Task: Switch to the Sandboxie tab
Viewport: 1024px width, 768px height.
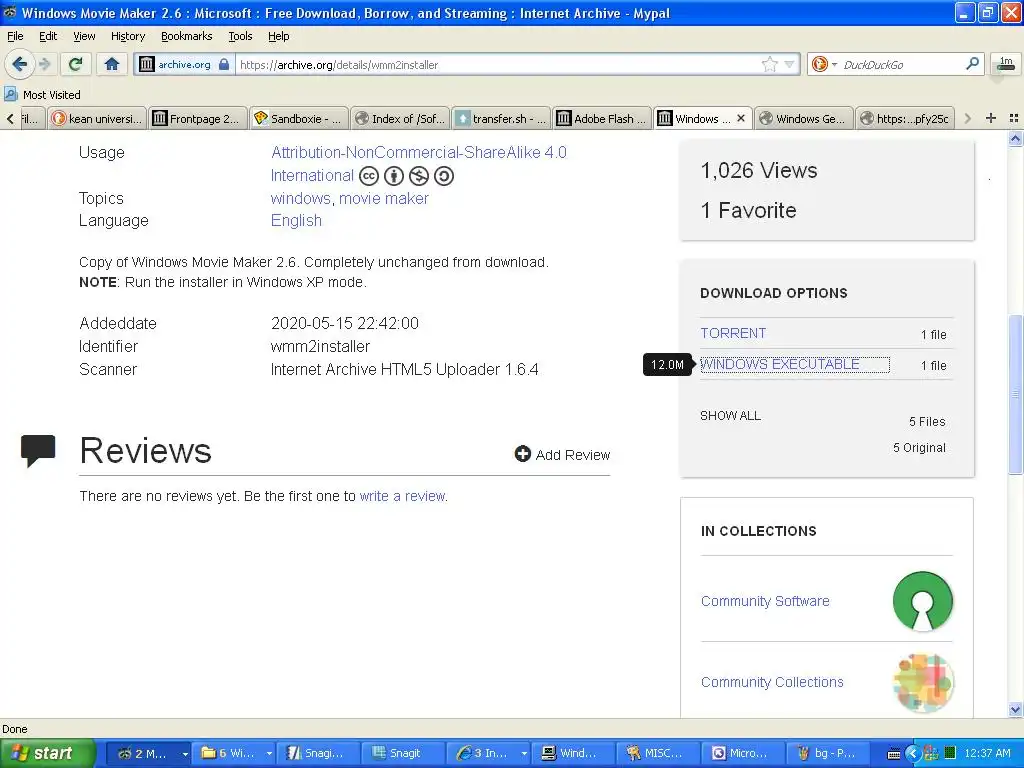Action: pyautogui.click(x=300, y=118)
